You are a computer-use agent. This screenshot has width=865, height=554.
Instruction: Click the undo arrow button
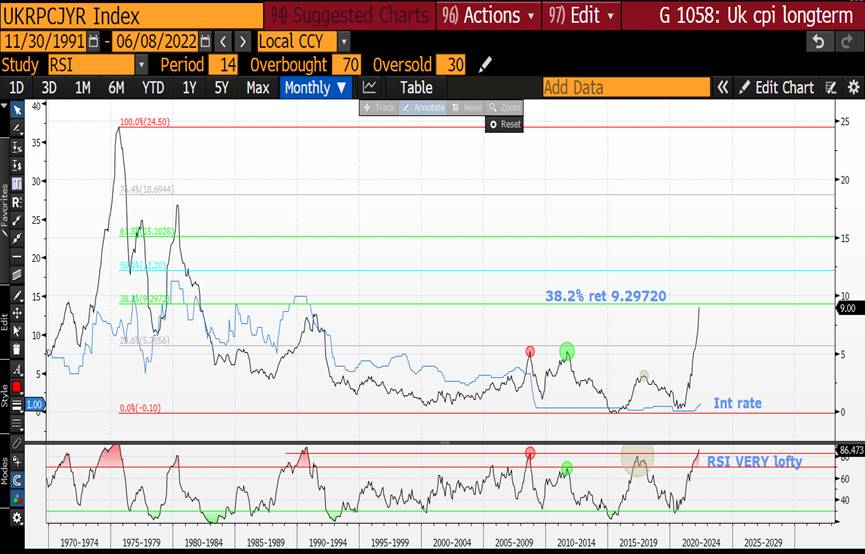819,42
